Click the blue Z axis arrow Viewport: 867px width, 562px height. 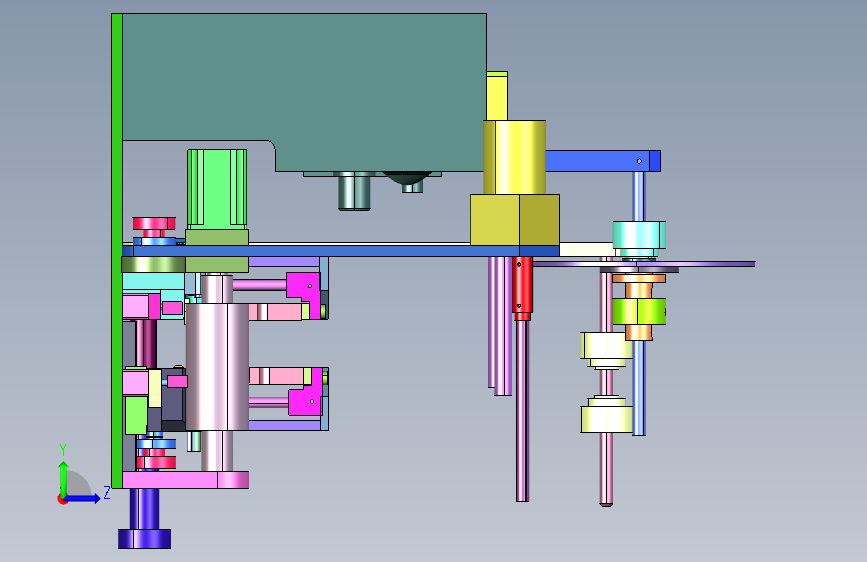pyautogui.click(x=81, y=498)
